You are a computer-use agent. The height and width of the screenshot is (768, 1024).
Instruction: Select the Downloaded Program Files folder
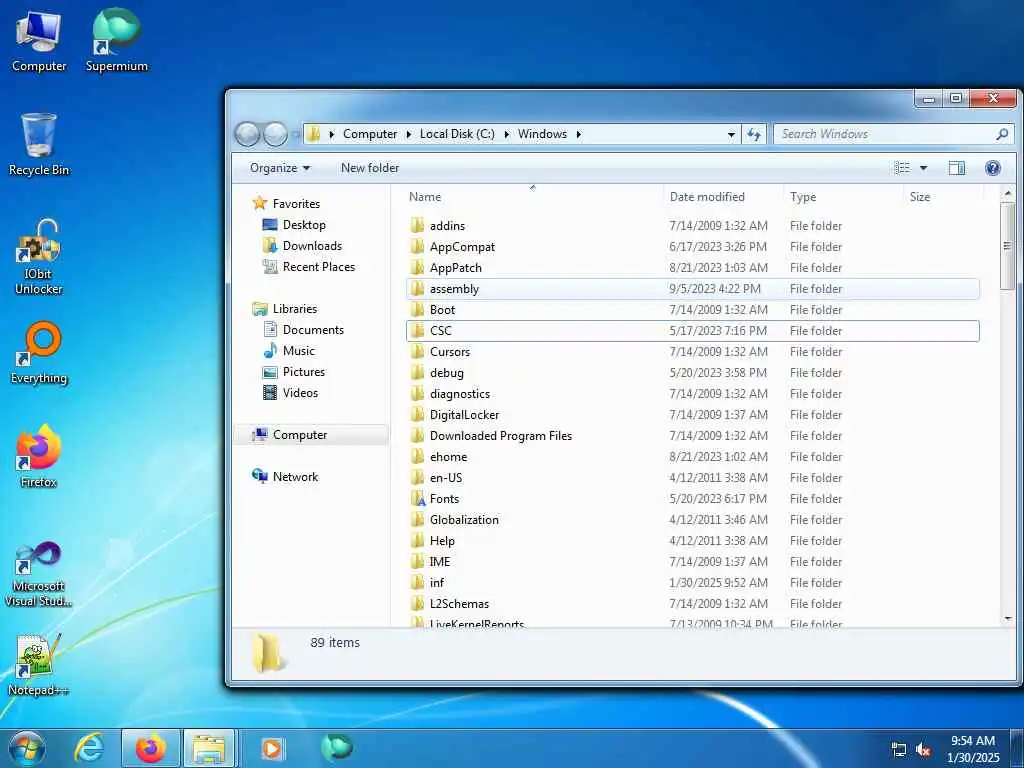[x=692, y=436]
